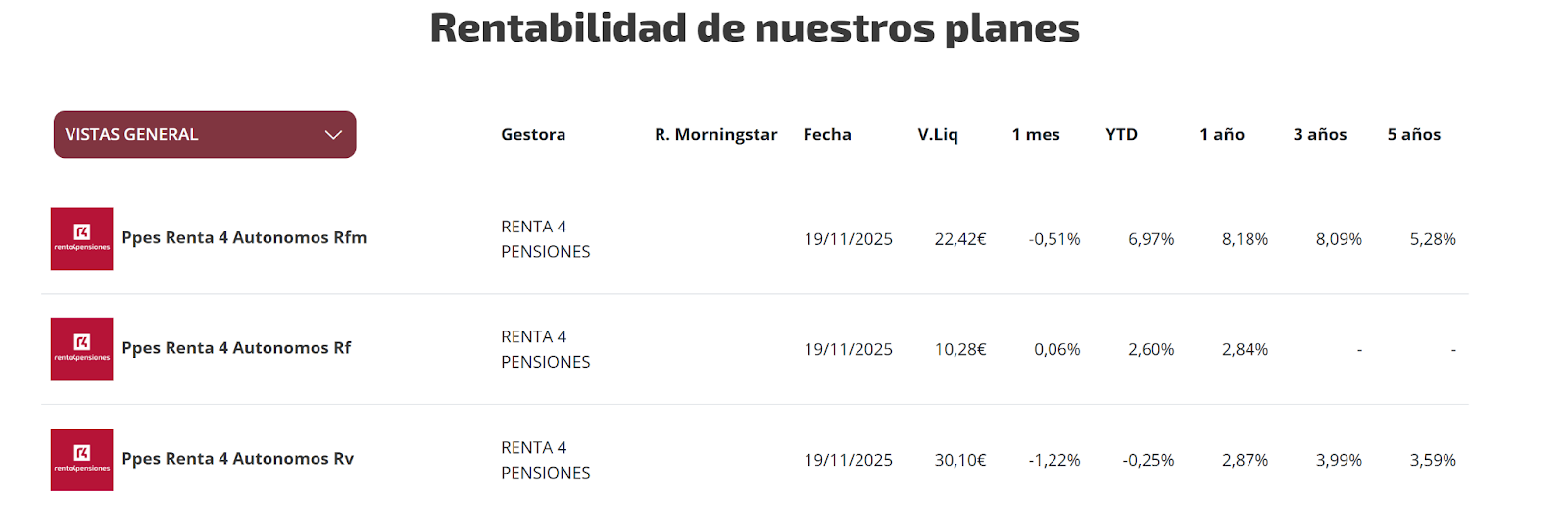Select the 1 año column header
The image size is (1568, 509).
(x=1222, y=135)
